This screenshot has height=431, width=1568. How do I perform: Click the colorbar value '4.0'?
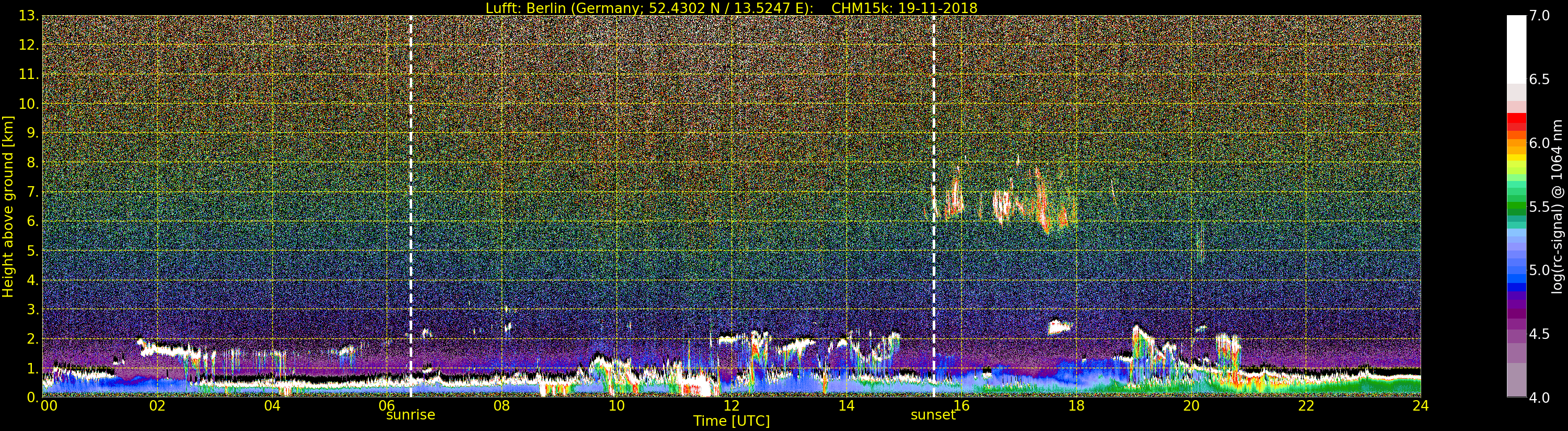(1539, 398)
